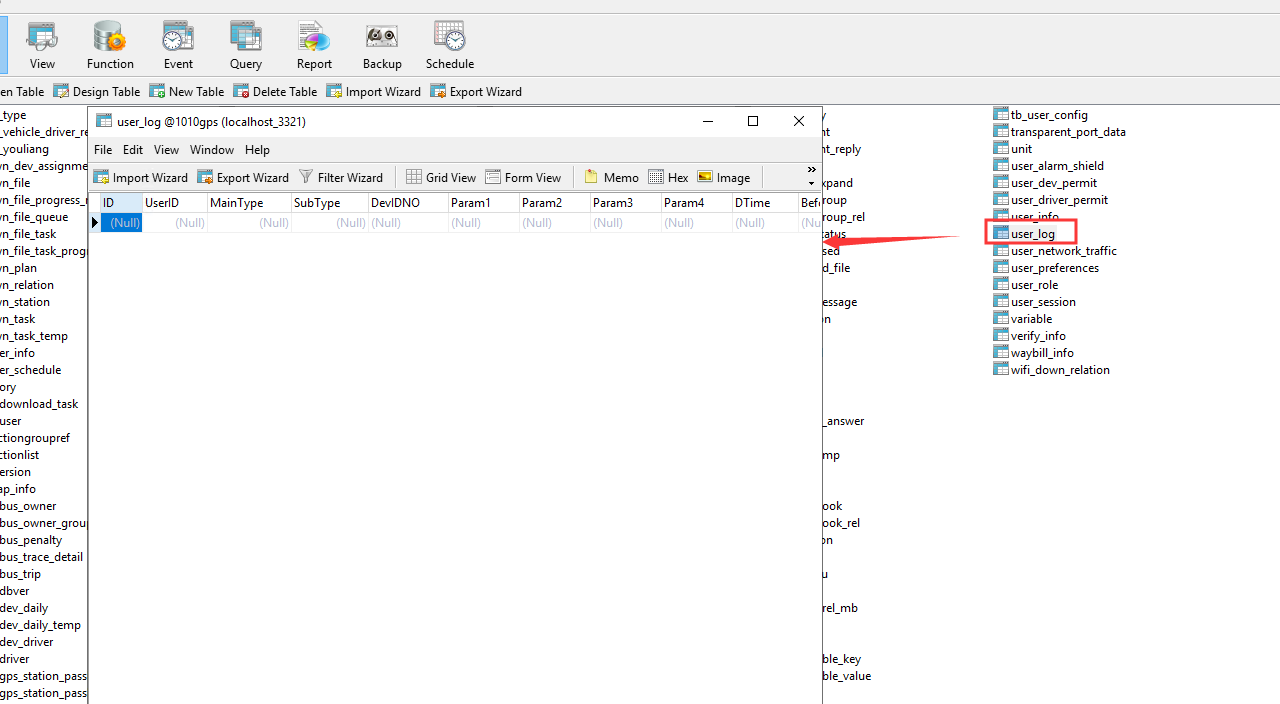Click Import Wizard in main window toolbar
This screenshot has height=704, width=1280.
coord(374,91)
